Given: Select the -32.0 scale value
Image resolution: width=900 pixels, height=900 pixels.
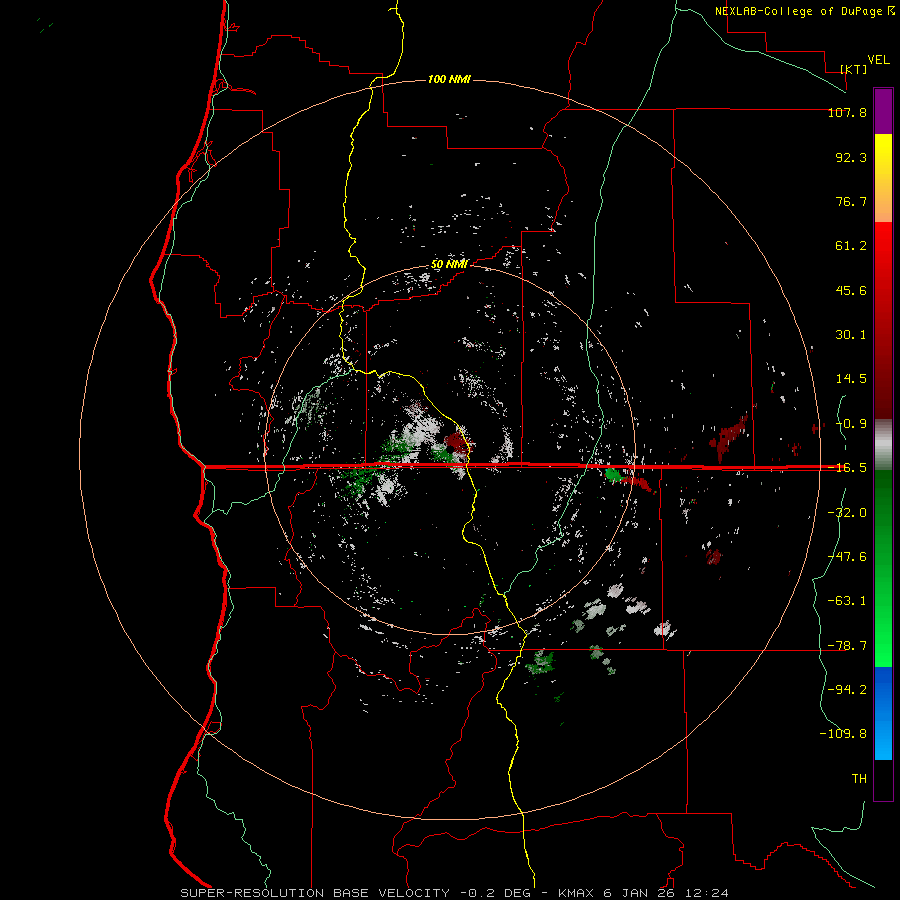Looking at the screenshot, I should (847, 513).
